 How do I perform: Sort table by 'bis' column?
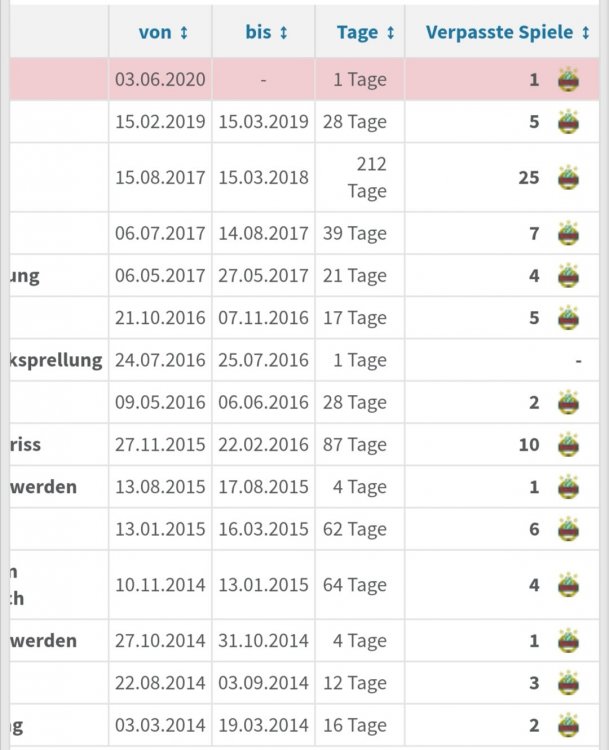tap(266, 33)
